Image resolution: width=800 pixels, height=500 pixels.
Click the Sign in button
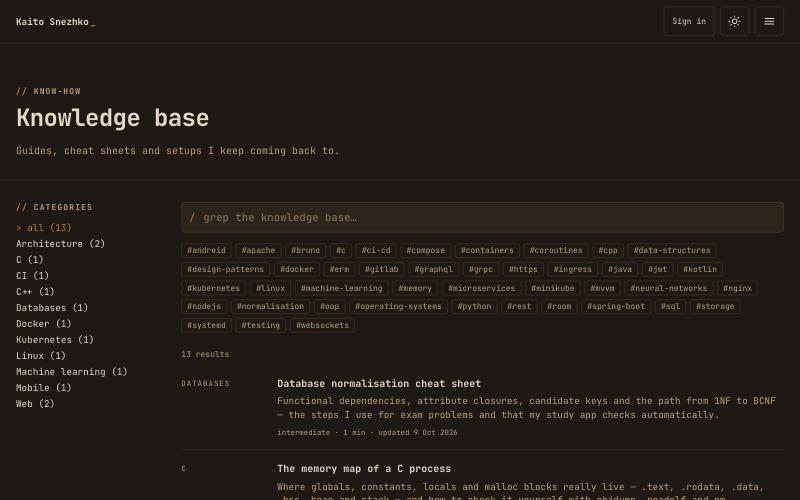pyautogui.click(x=689, y=21)
